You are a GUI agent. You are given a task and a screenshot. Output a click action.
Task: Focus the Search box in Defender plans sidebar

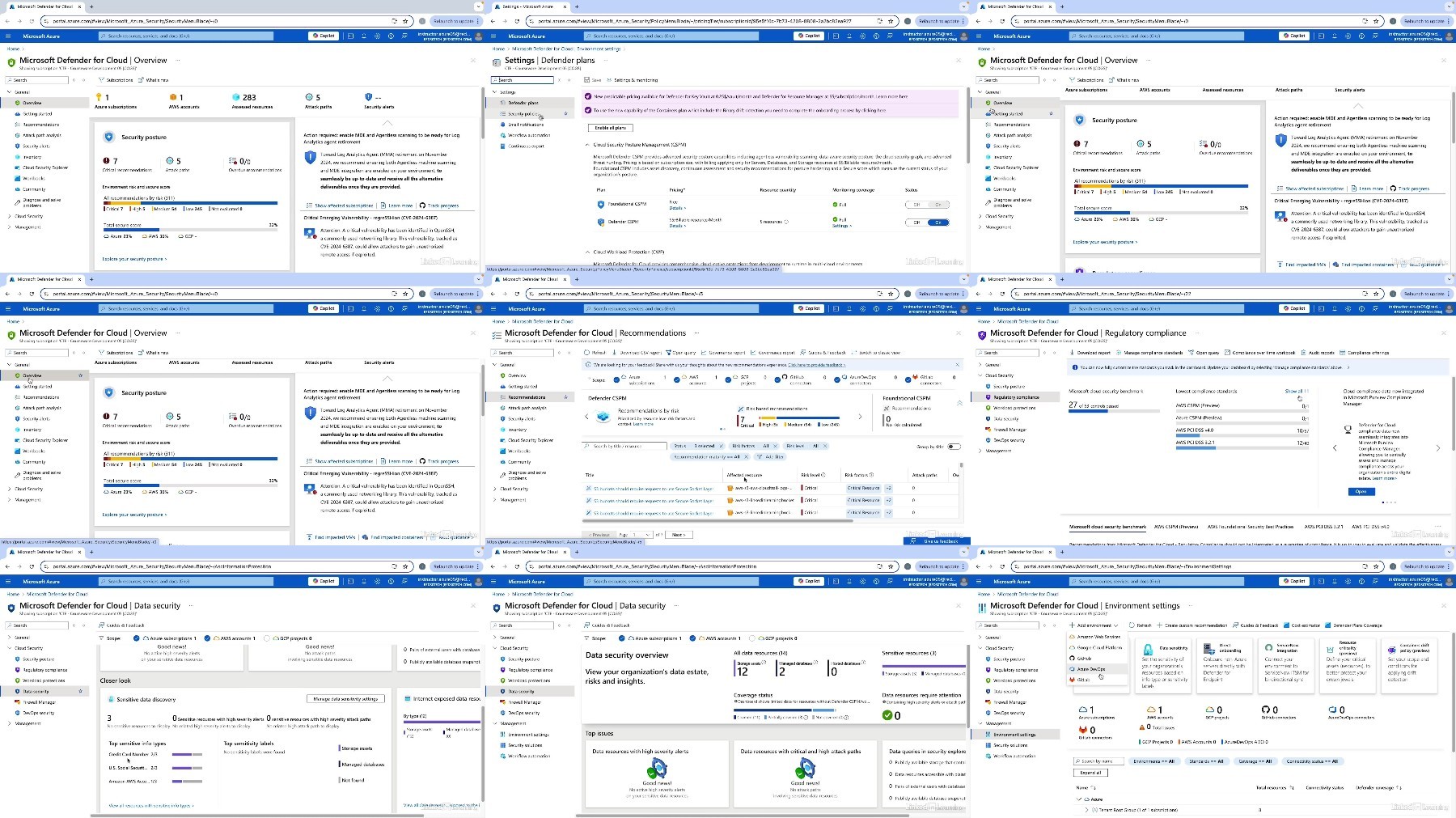[x=523, y=80]
